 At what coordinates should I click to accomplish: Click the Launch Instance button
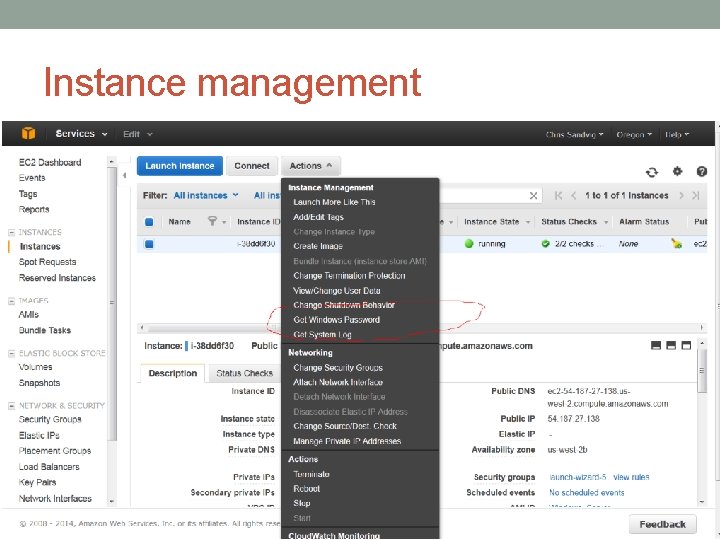(180, 166)
